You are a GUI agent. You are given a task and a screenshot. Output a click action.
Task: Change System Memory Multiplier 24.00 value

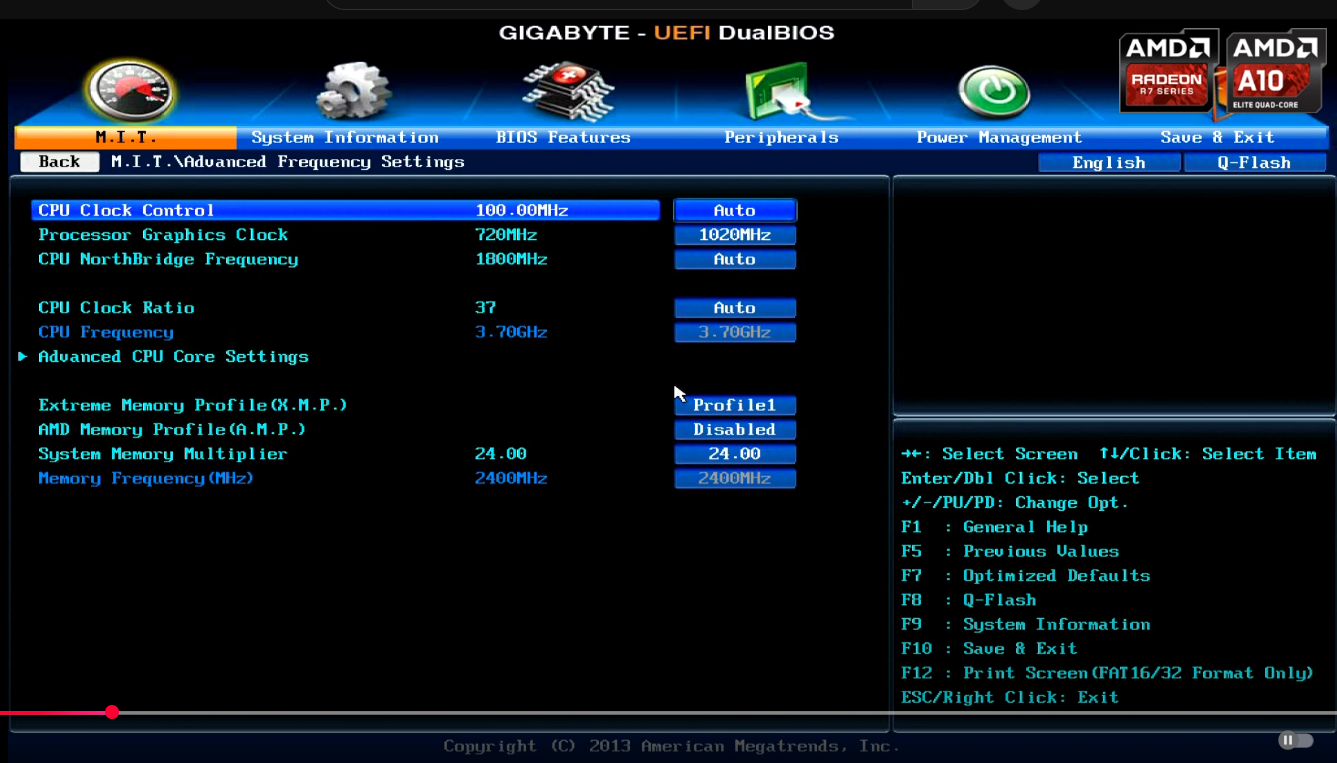(735, 454)
